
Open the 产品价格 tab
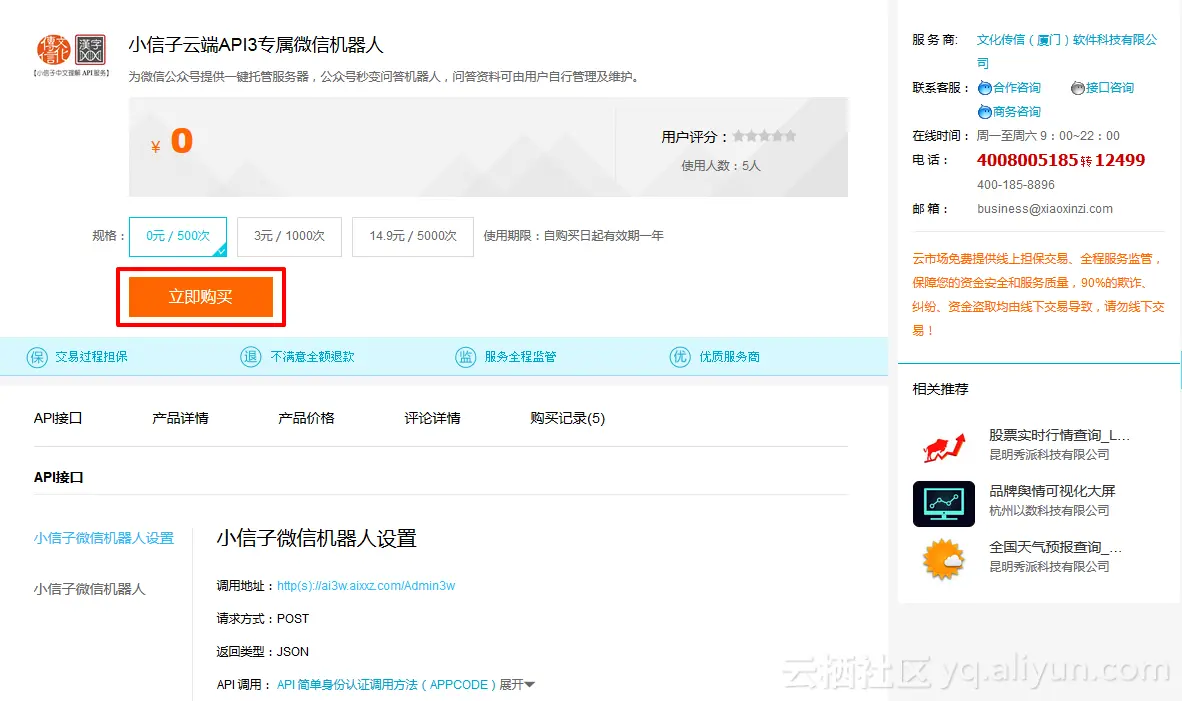point(306,418)
